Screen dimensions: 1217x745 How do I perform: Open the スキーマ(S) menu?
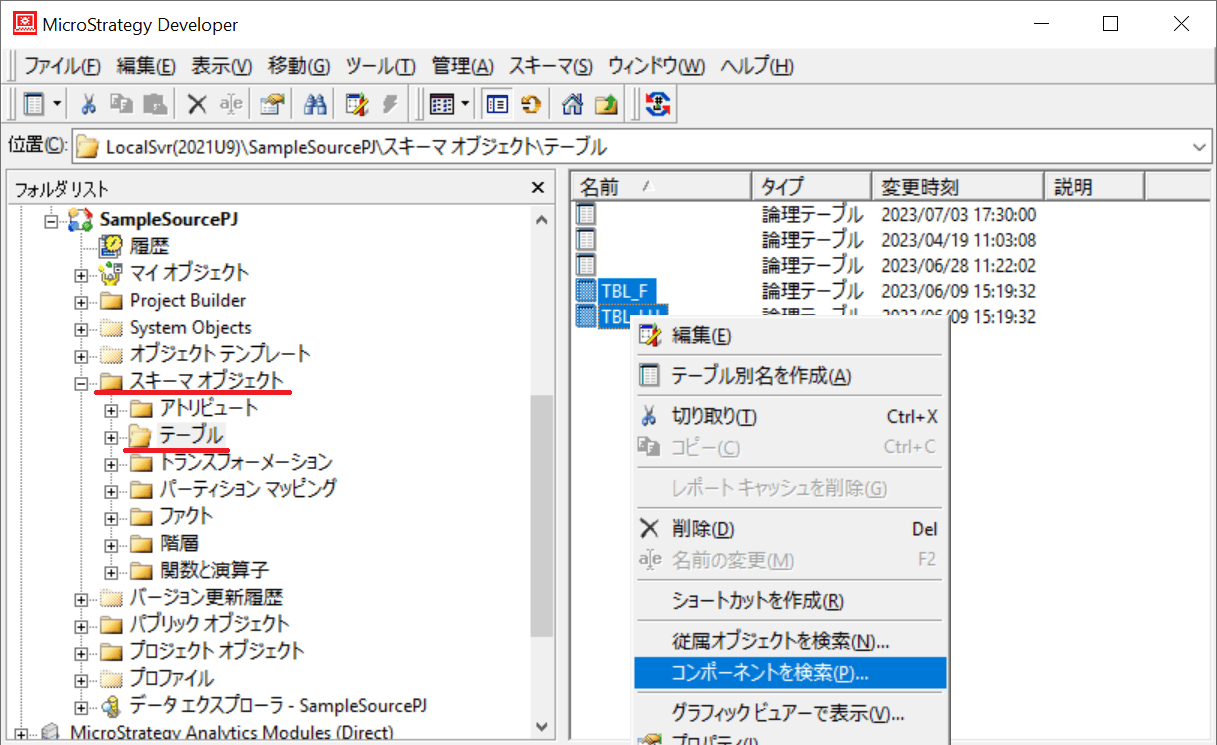550,67
